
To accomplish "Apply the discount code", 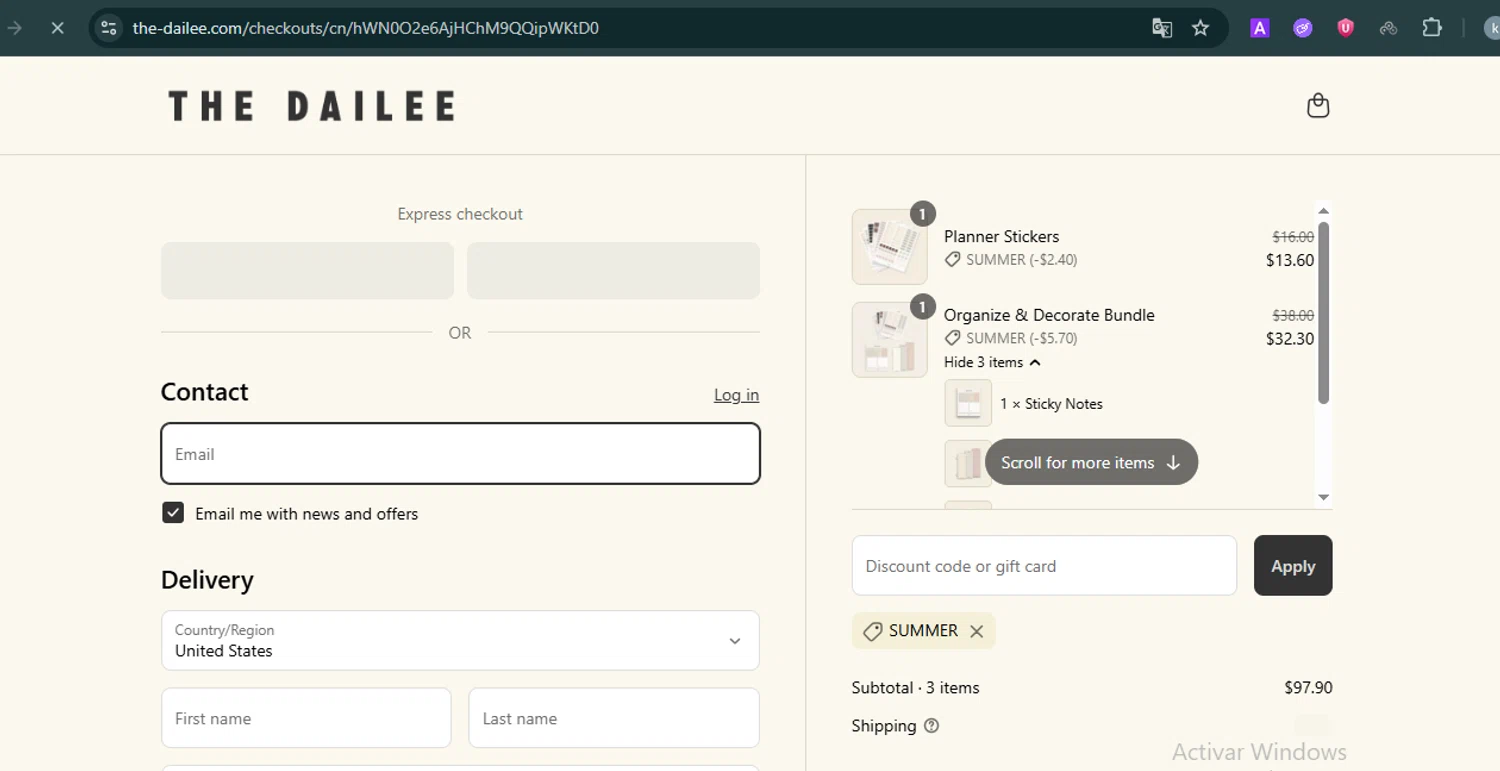I will click(x=1293, y=566).
